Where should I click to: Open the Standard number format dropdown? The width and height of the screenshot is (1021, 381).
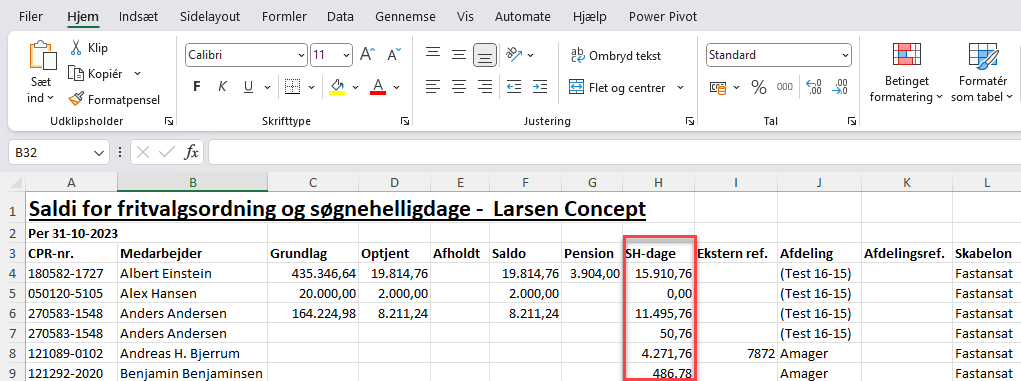(x=845, y=55)
